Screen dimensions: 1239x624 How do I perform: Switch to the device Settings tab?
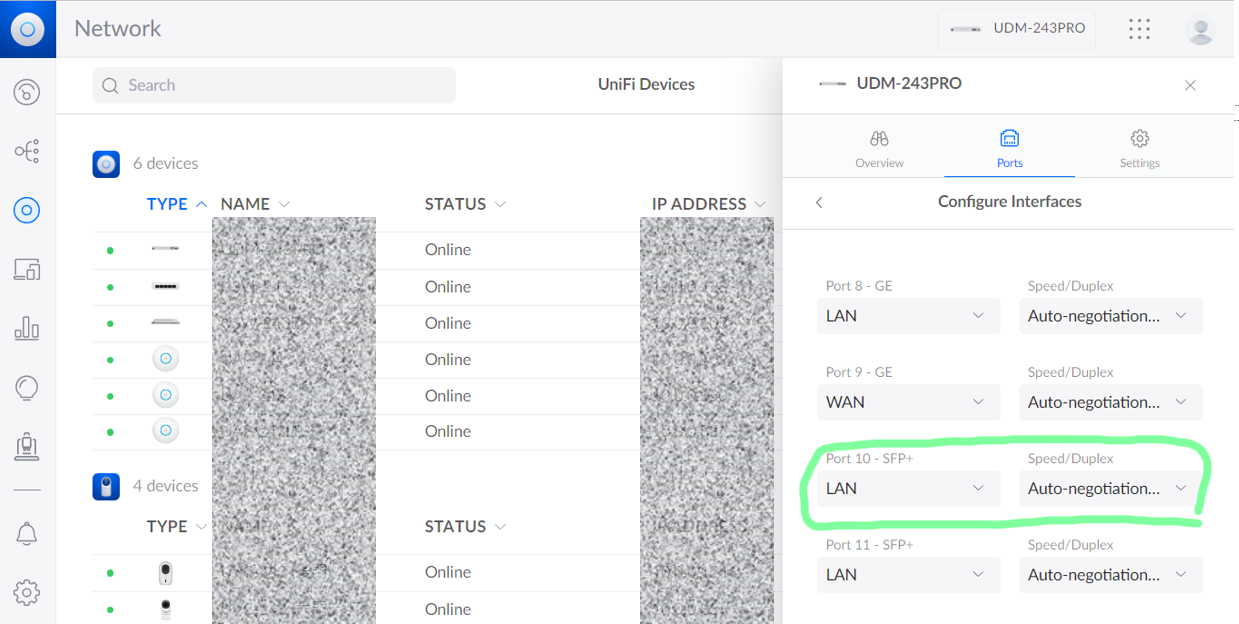click(1139, 148)
